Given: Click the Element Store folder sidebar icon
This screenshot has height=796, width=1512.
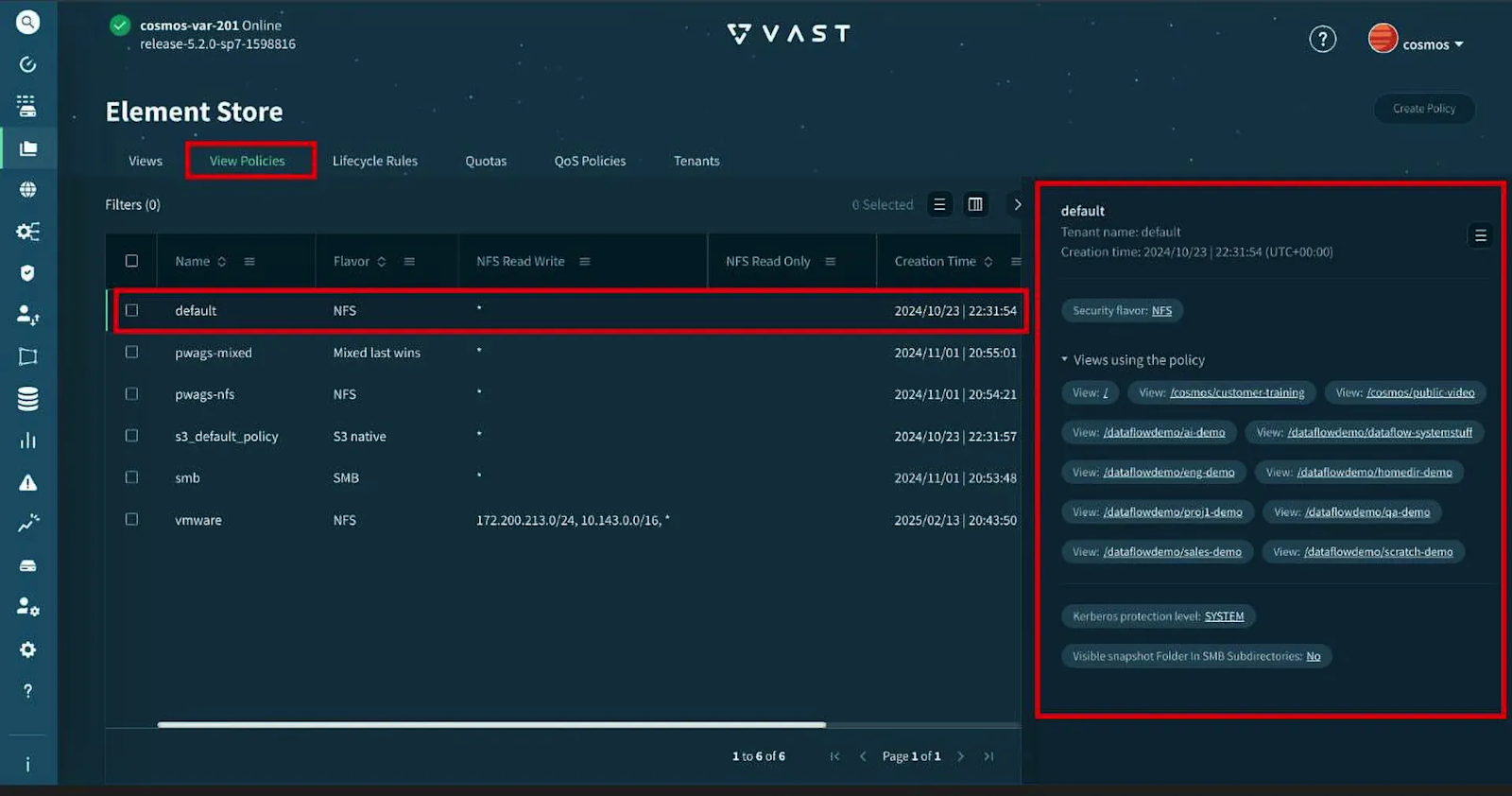Looking at the screenshot, I should coord(27,148).
